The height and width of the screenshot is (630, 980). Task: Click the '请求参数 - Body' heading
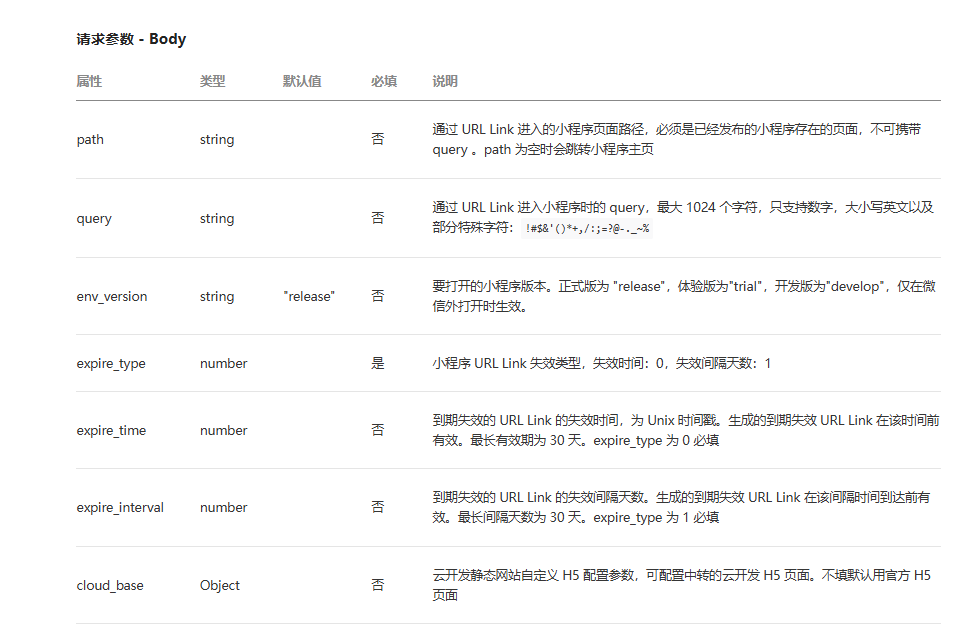131,39
